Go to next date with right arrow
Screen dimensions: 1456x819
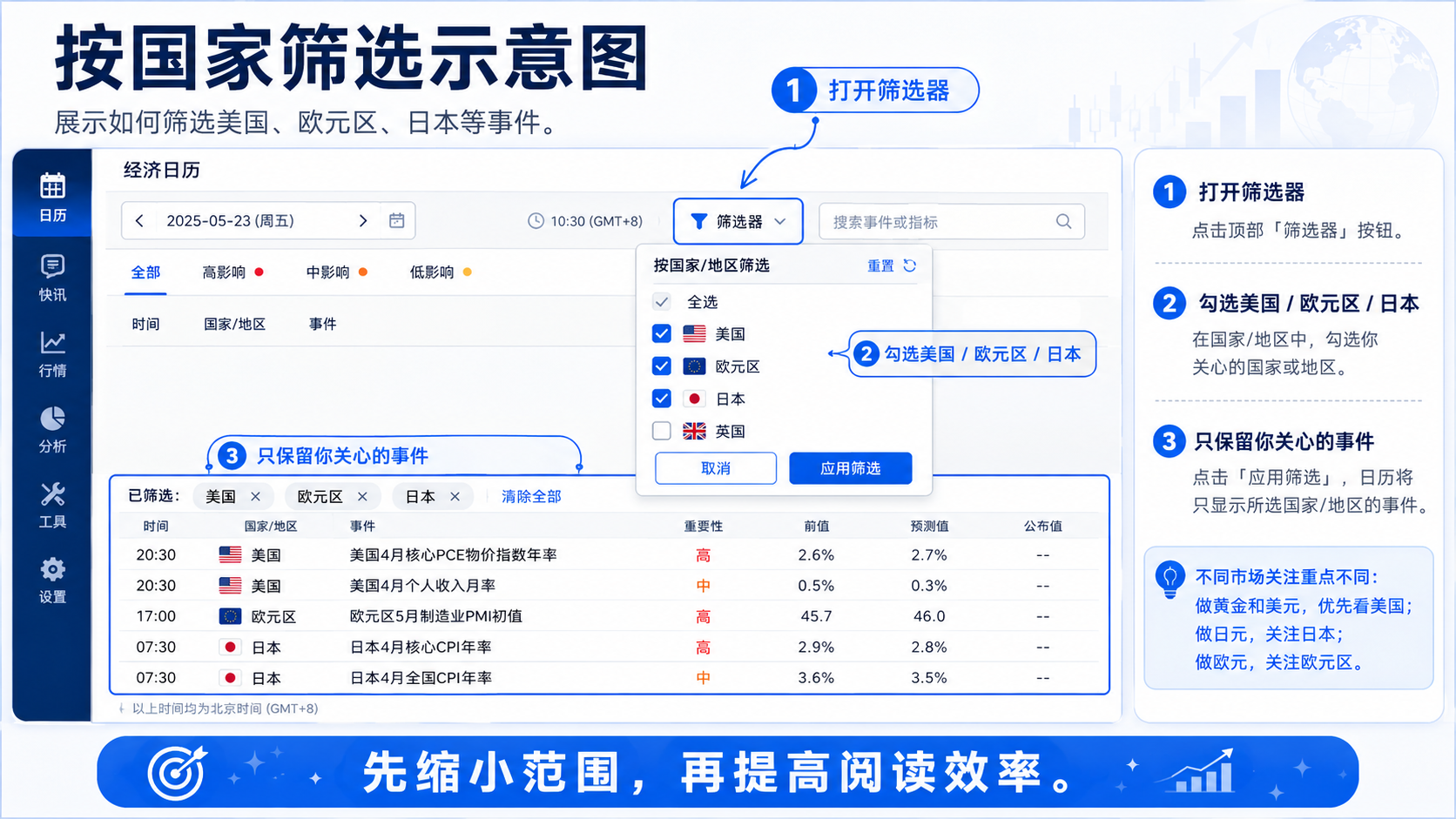[x=363, y=221]
